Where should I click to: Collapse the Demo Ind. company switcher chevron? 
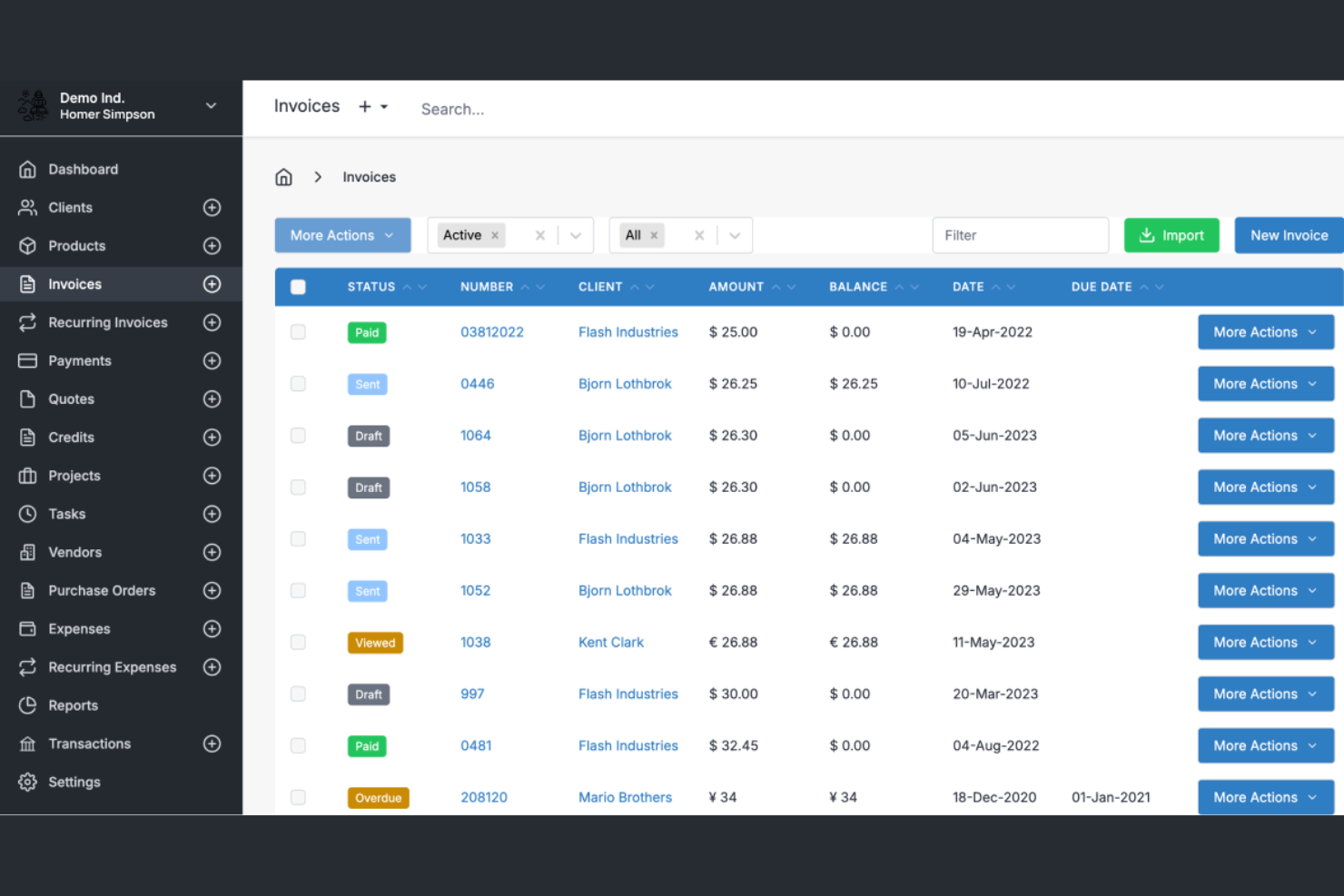click(x=211, y=106)
